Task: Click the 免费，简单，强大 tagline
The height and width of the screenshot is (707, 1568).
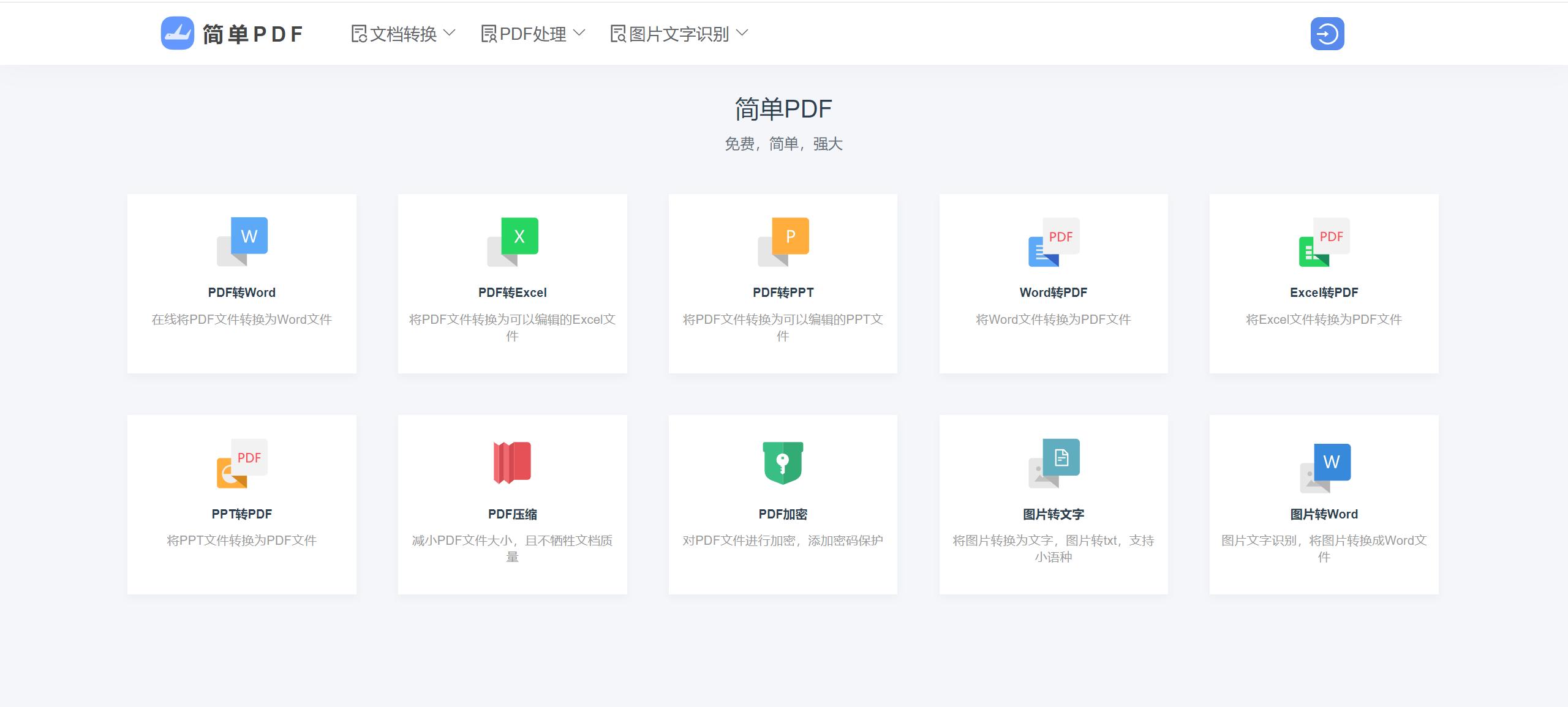Action: [783, 143]
